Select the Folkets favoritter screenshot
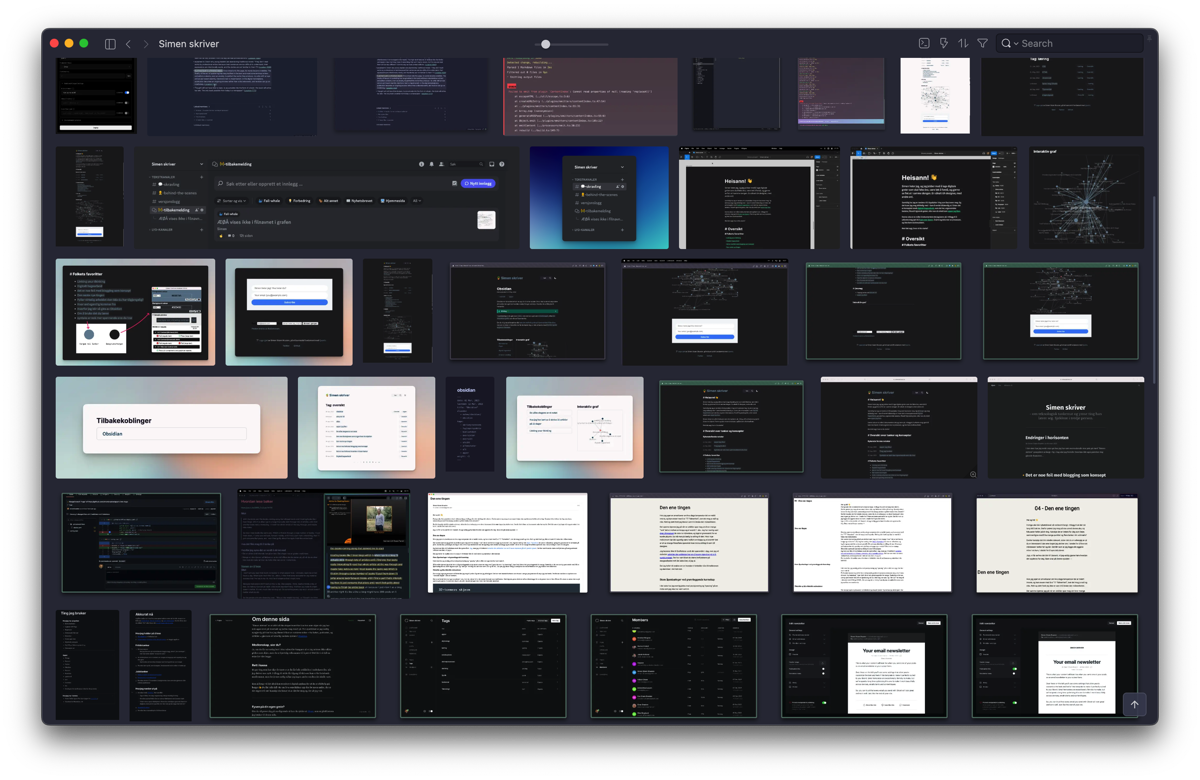This screenshot has height=780, width=1200. (135, 312)
